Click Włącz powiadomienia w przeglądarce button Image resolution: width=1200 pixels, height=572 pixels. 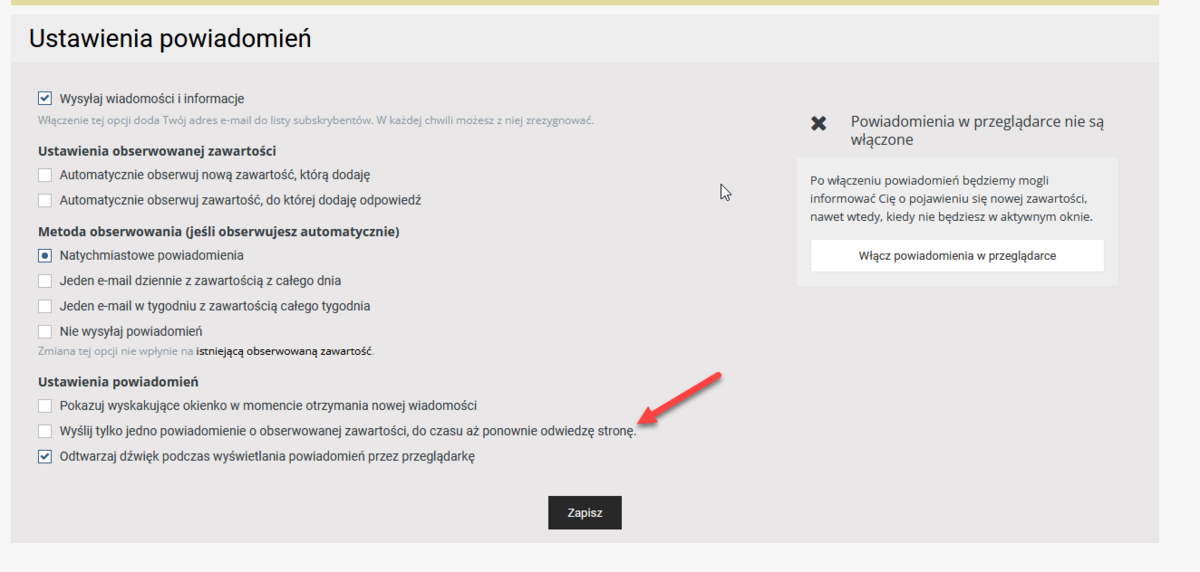(x=957, y=256)
